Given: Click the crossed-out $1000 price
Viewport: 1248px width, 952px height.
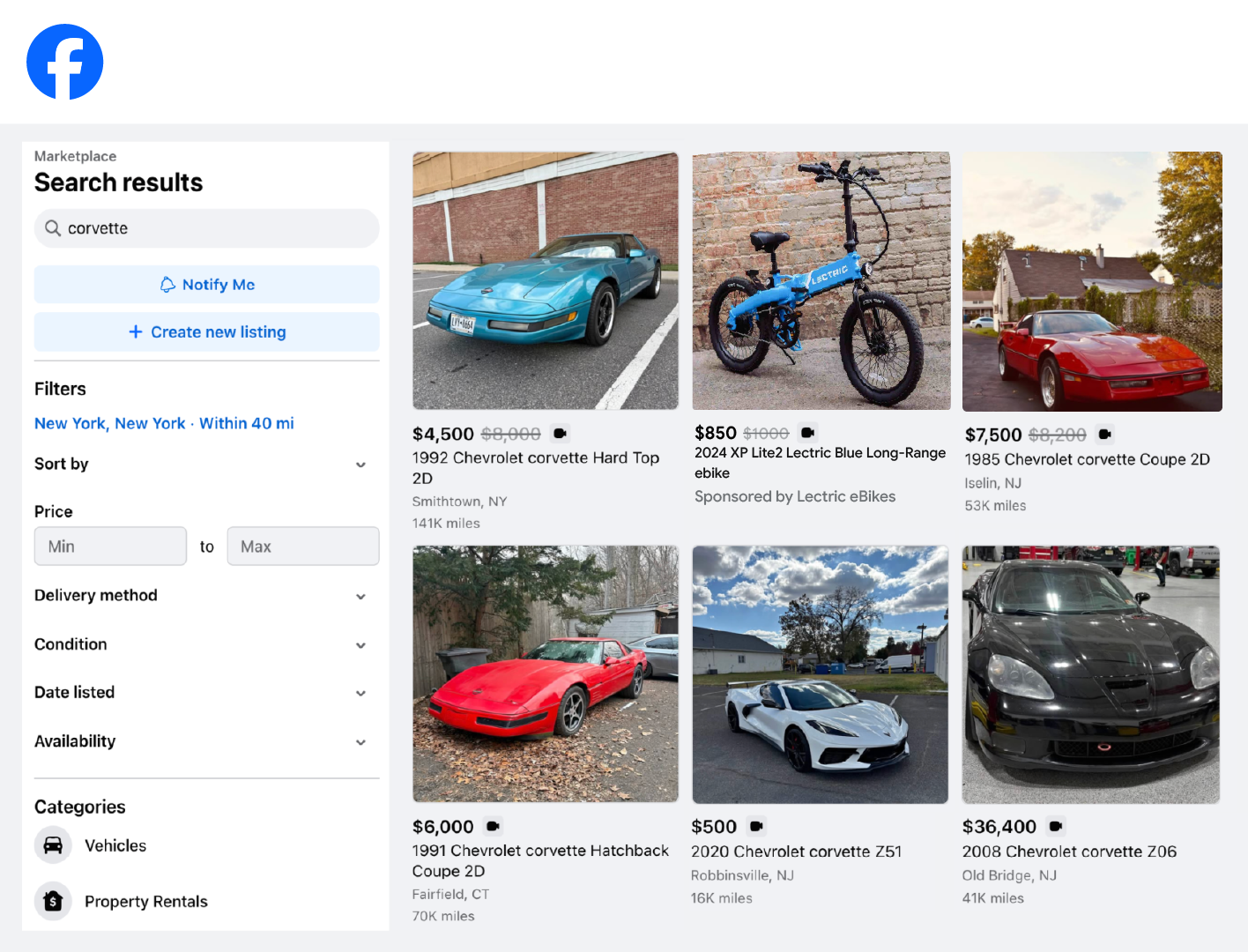Looking at the screenshot, I should pos(766,433).
